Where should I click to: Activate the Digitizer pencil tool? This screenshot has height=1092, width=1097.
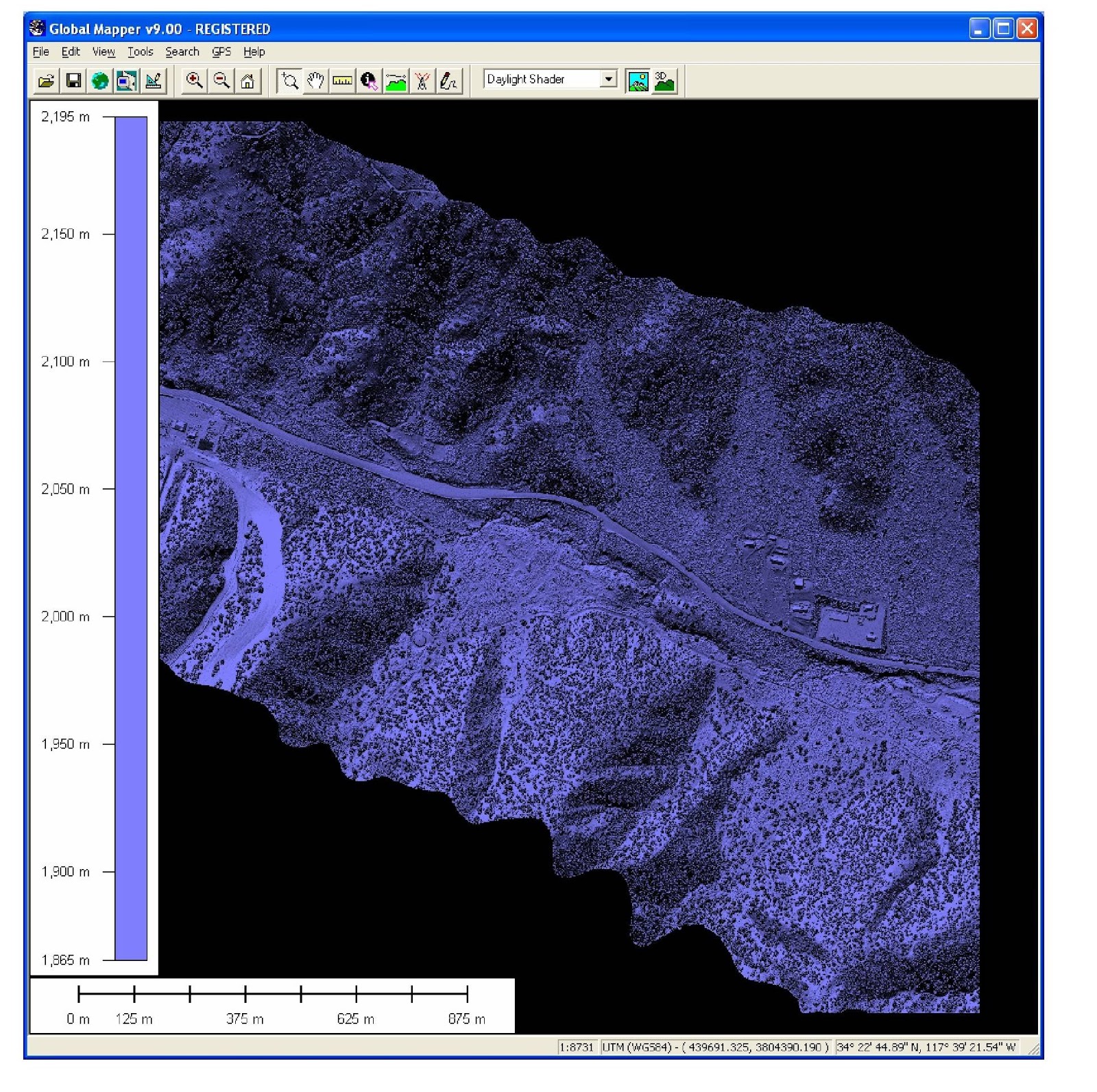[x=448, y=81]
